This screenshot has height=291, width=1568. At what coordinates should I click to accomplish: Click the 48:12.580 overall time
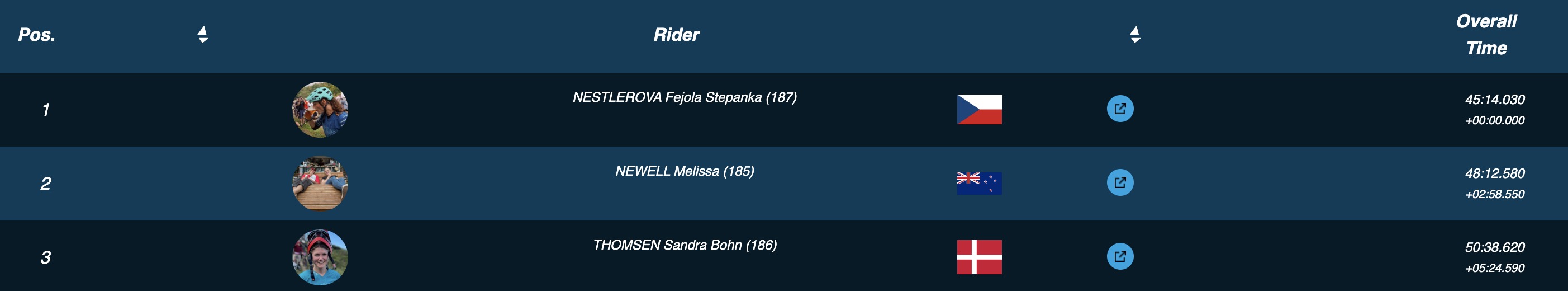(1494, 174)
